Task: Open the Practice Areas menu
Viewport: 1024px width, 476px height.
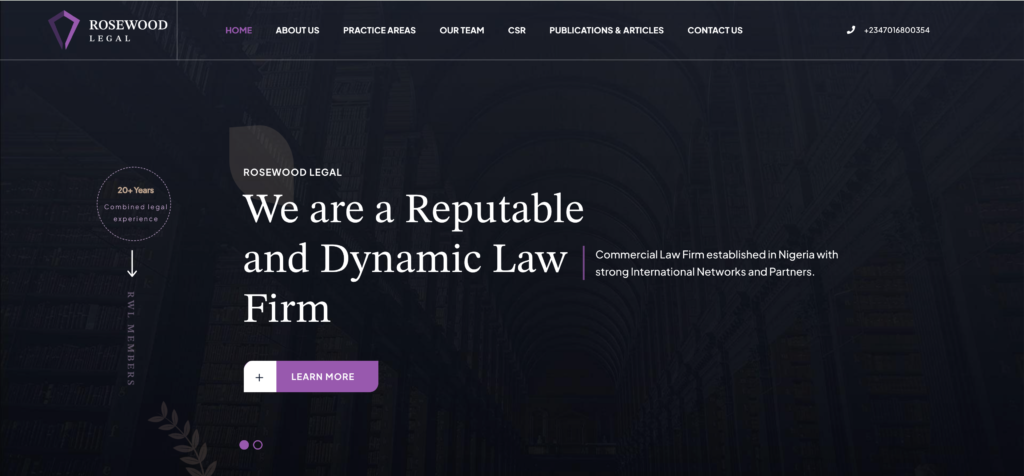Action: [379, 30]
